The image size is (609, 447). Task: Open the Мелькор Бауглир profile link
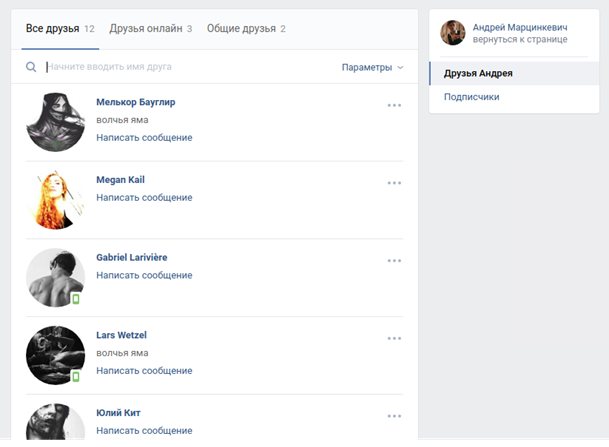pyautogui.click(x=136, y=102)
